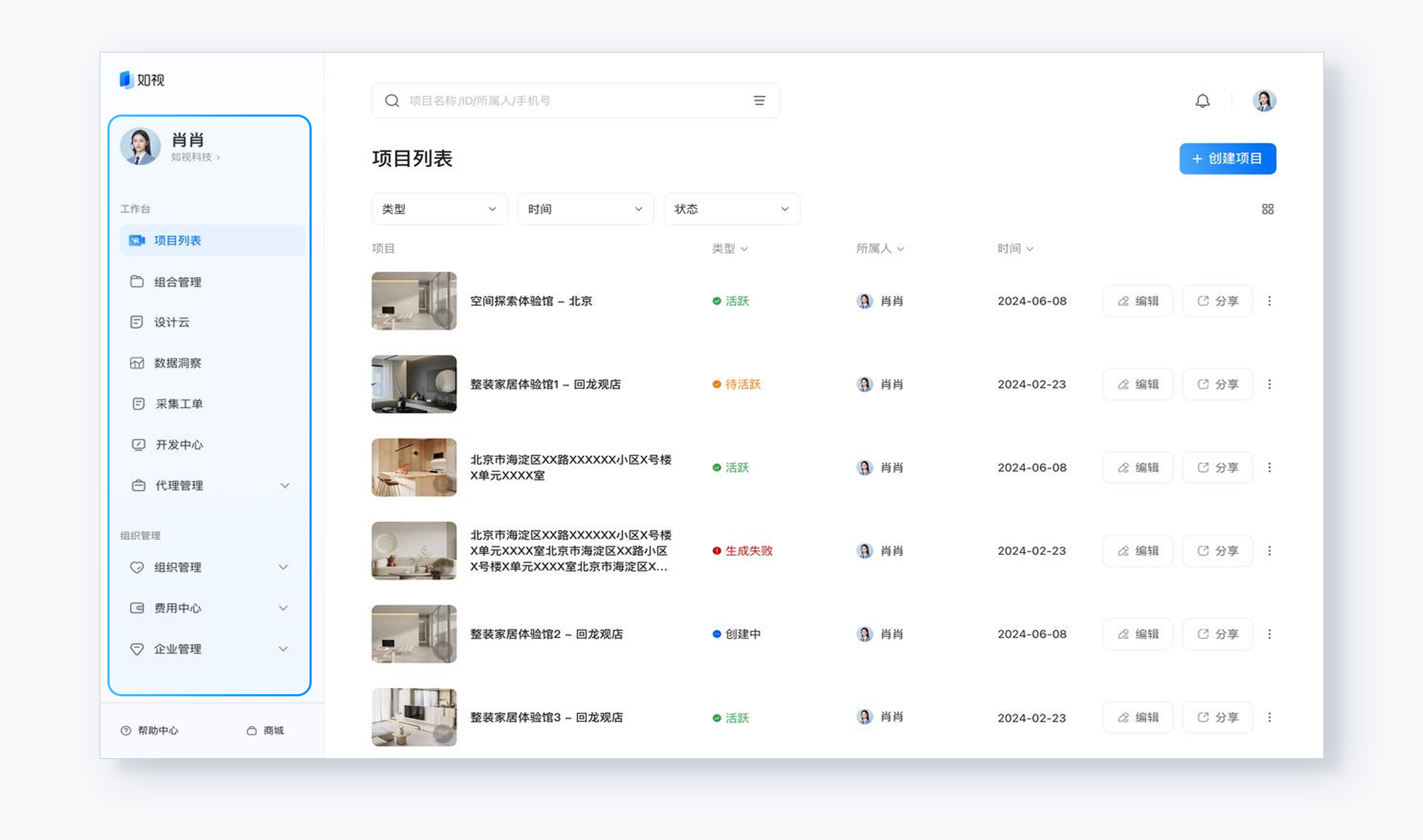Sort by 所属人 column header
Image resolution: width=1423 pixels, height=840 pixels.
[x=880, y=248]
